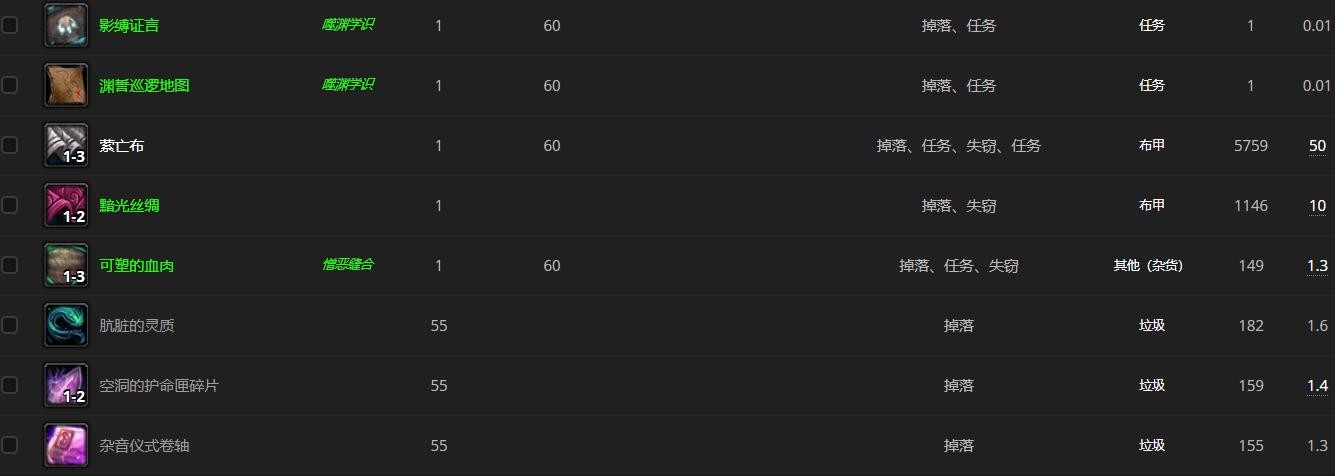
Task: Click the 萦亡布 cloth icon
Action: tap(66, 146)
